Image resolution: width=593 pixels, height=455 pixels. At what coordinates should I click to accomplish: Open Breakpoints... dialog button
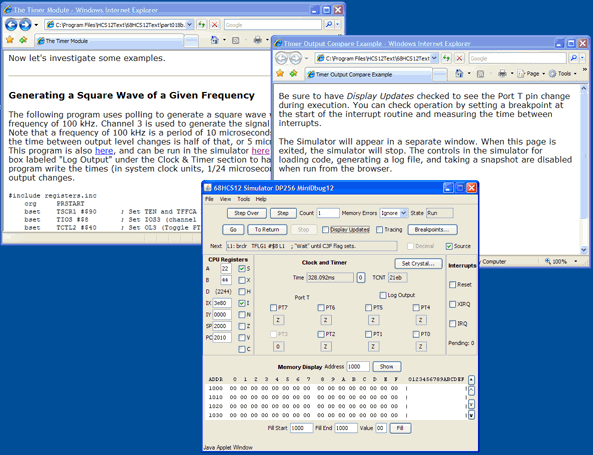pyautogui.click(x=432, y=230)
